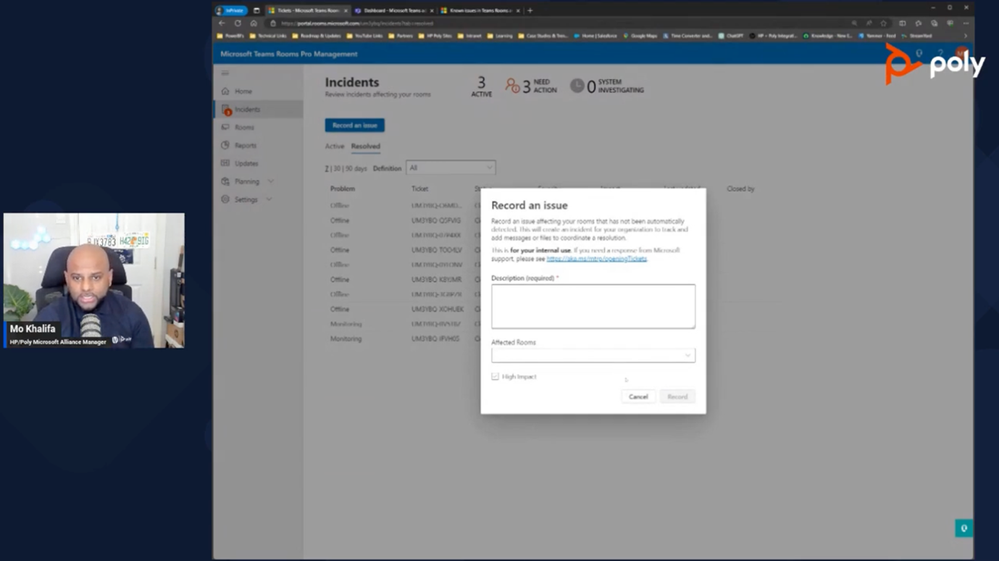This screenshot has height=561, width=999.
Task: Open the browser extensions icon
Action: (918, 23)
